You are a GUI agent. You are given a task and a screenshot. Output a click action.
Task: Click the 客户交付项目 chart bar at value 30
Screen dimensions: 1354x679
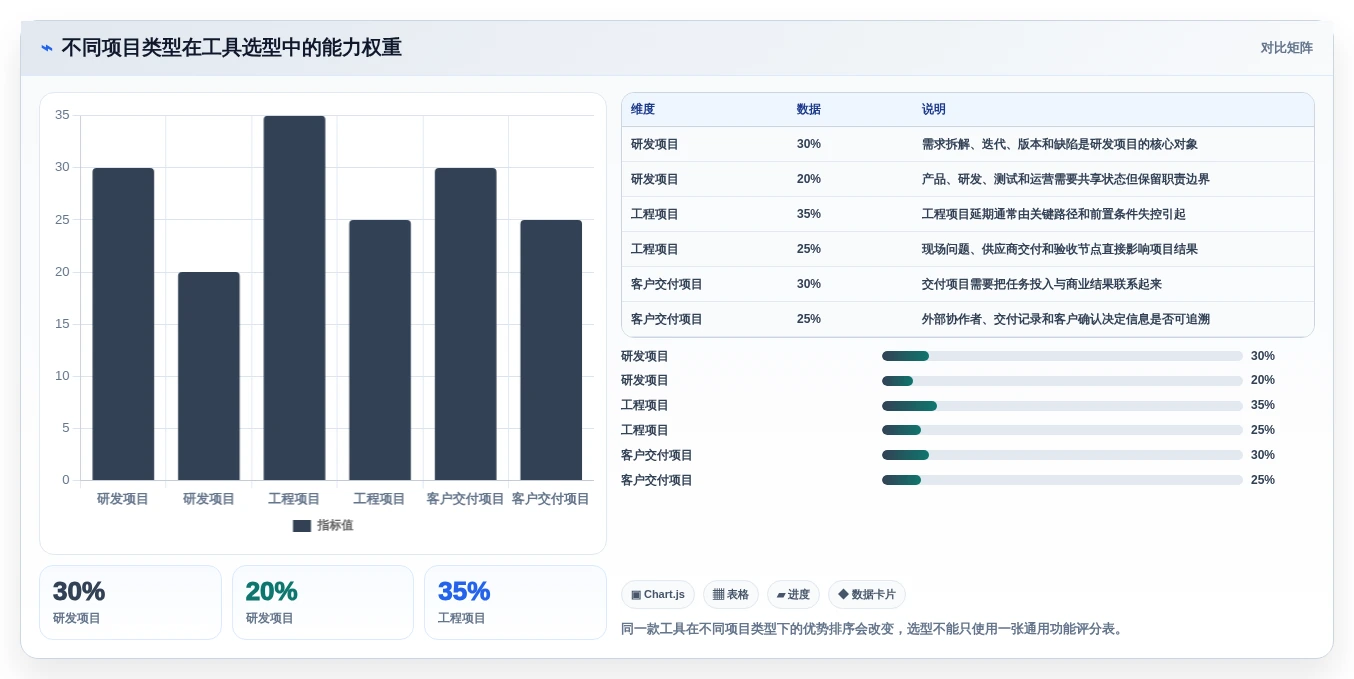[x=465, y=324]
